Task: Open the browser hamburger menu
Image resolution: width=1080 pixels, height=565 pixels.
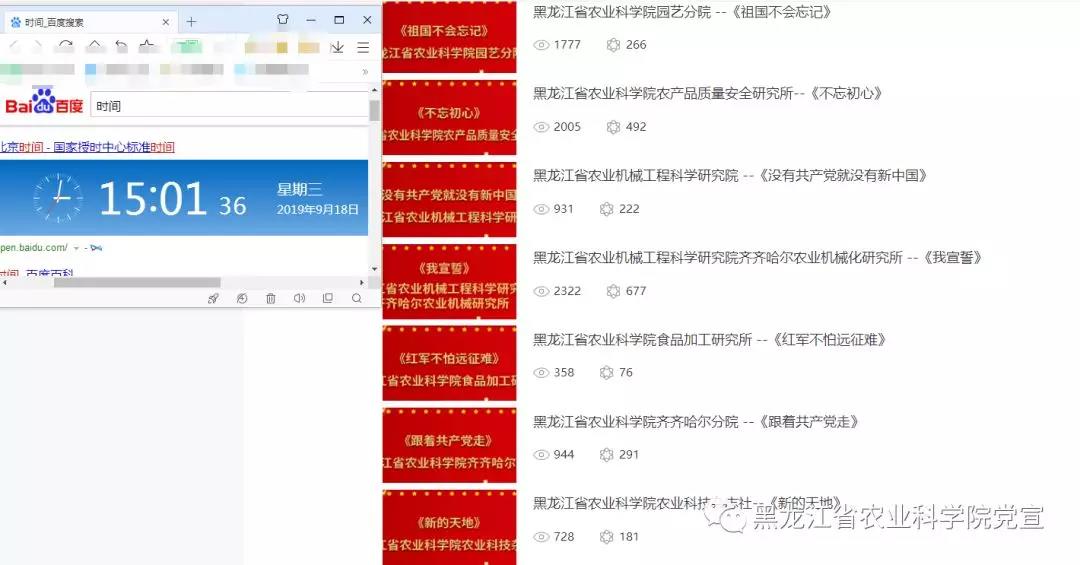Action: tap(363, 47)
